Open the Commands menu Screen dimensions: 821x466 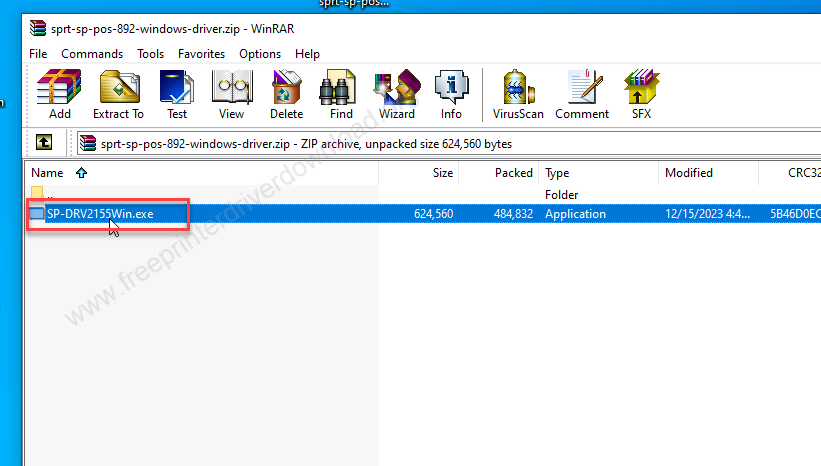(x=92, y=54)
